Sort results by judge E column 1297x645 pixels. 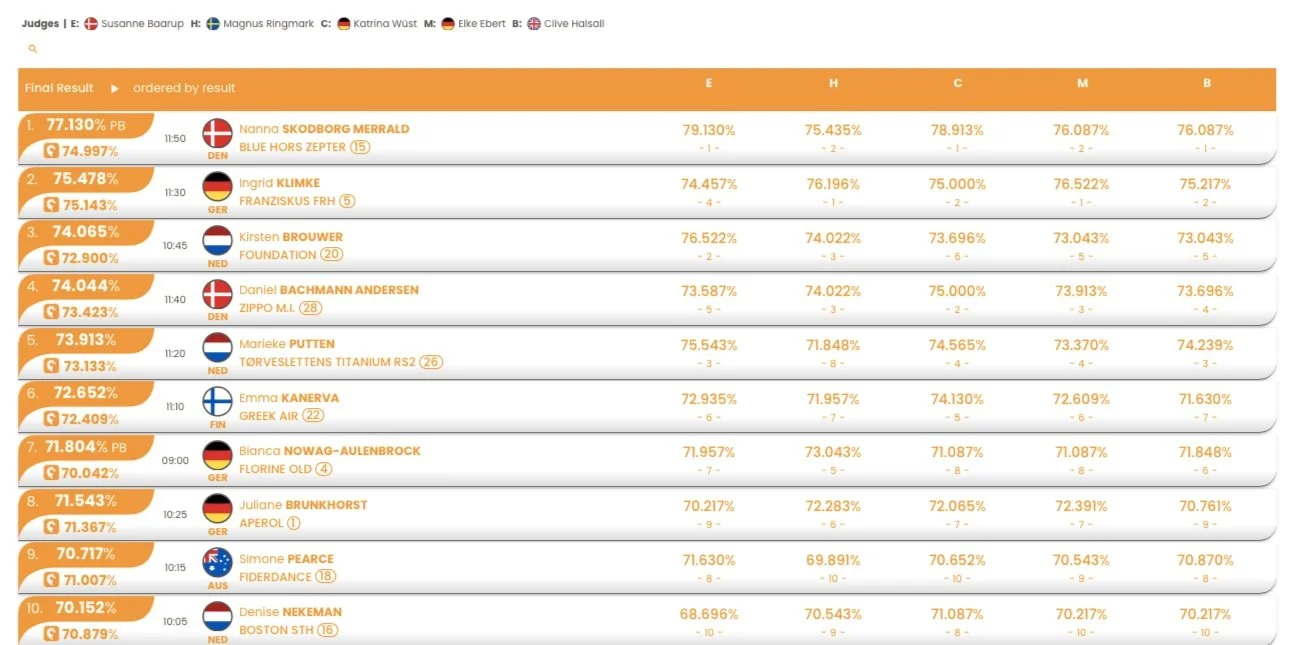pos(709,83)
